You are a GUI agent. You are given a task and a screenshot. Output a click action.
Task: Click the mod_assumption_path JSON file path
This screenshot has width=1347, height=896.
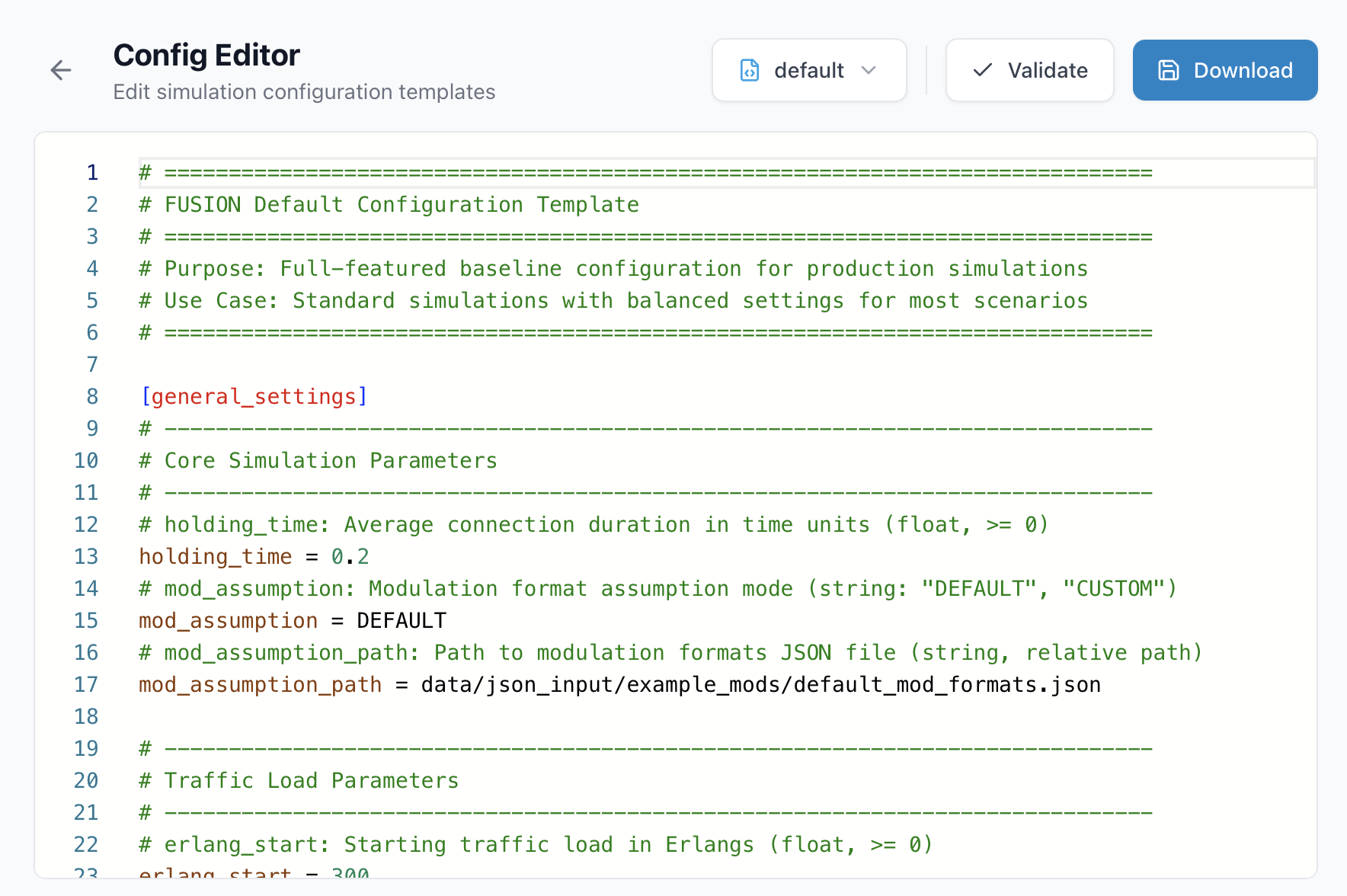click(760, 685)
